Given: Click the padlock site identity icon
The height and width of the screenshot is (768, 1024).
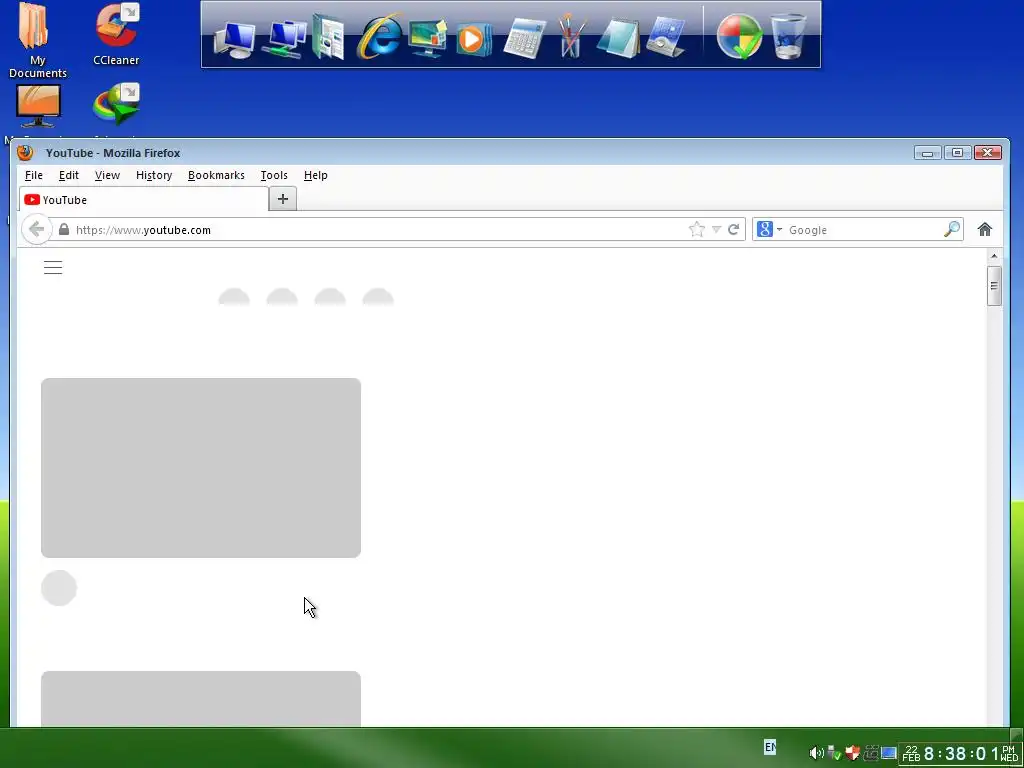Looking at the screenshot, I should click(x=63, y=230).
